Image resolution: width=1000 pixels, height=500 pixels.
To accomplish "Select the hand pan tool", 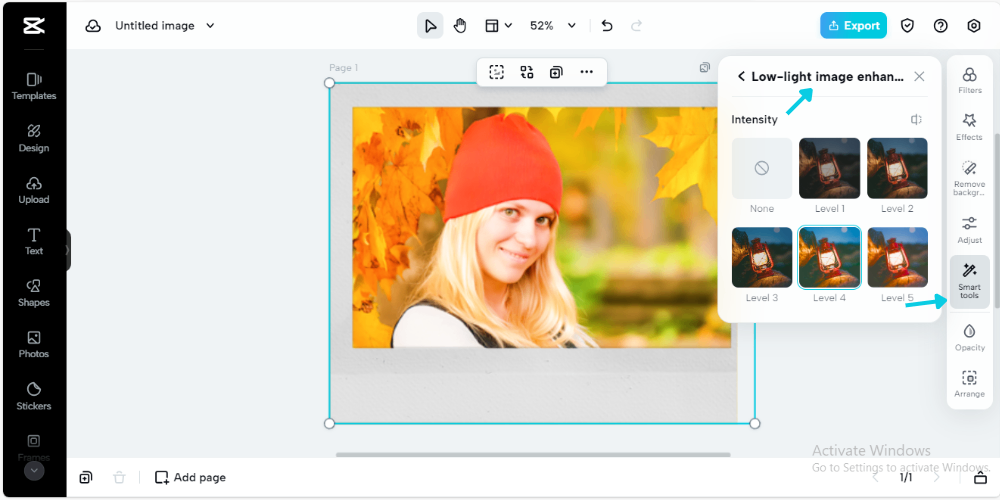I will [460, 26].
